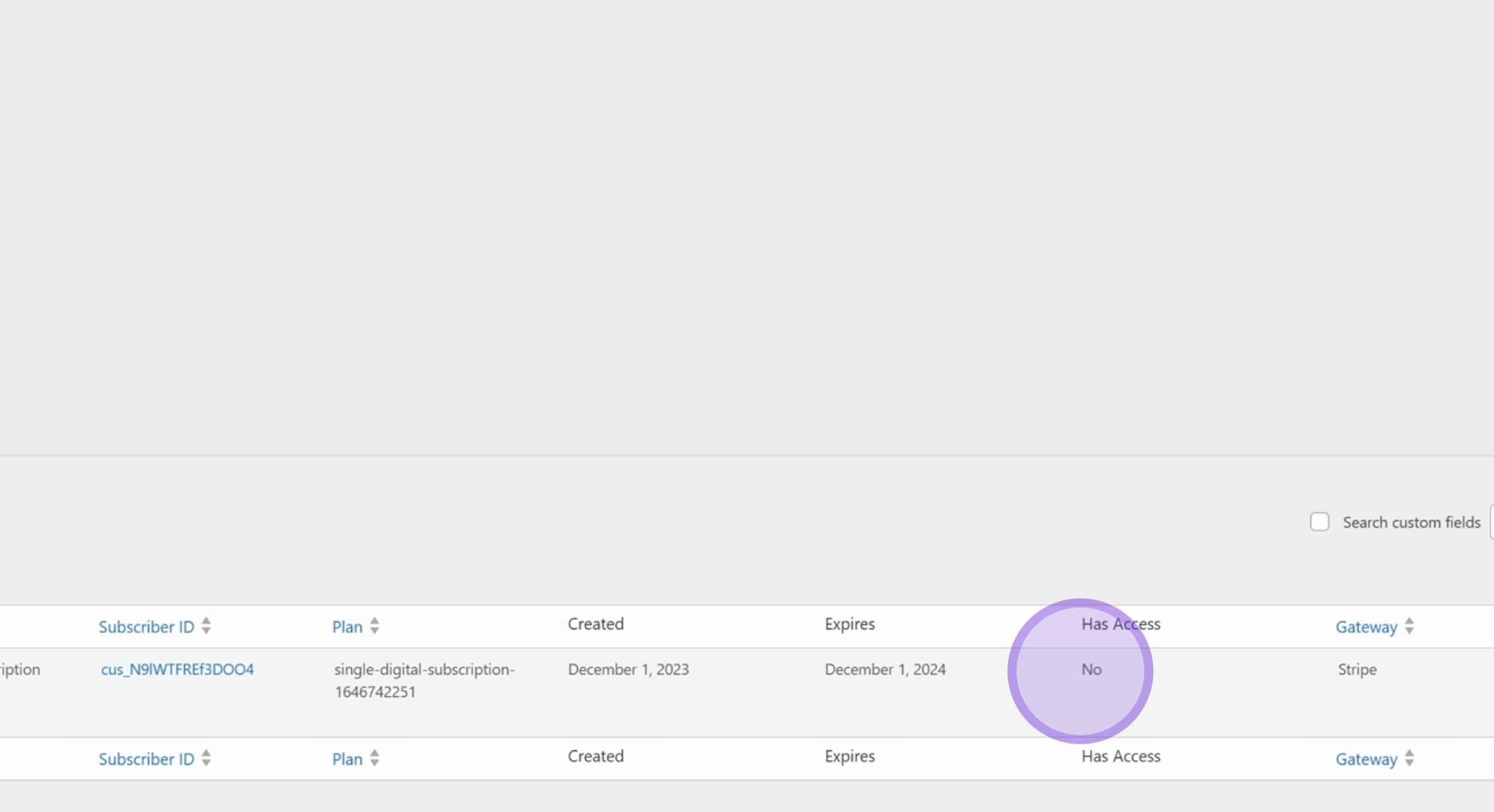Enable the Search custom fields checkbox
This screenshot has height=812, width=1494.
(x=1319, y=522)
